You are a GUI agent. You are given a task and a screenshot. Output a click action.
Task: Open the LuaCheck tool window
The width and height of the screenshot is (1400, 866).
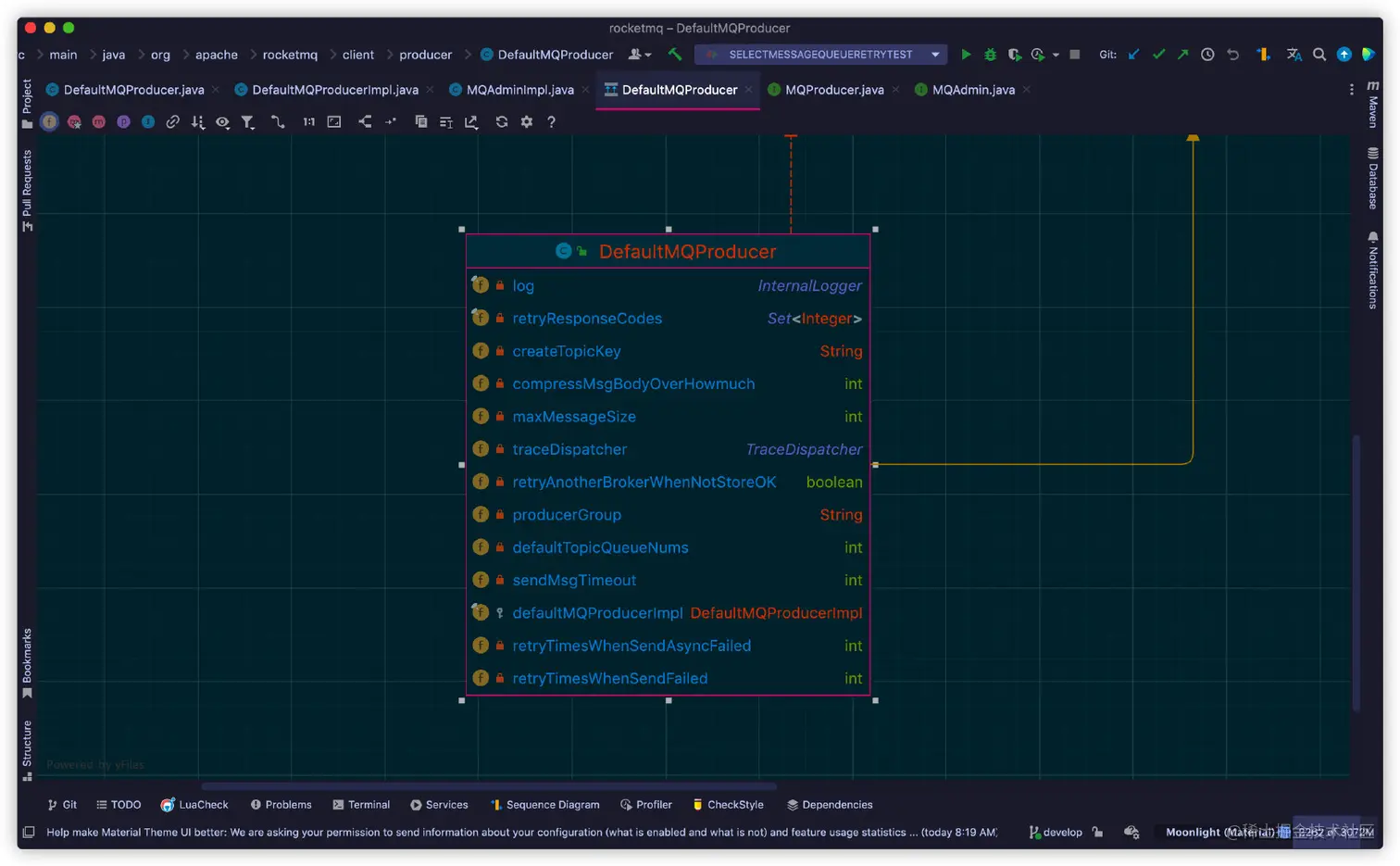[194, 805]
